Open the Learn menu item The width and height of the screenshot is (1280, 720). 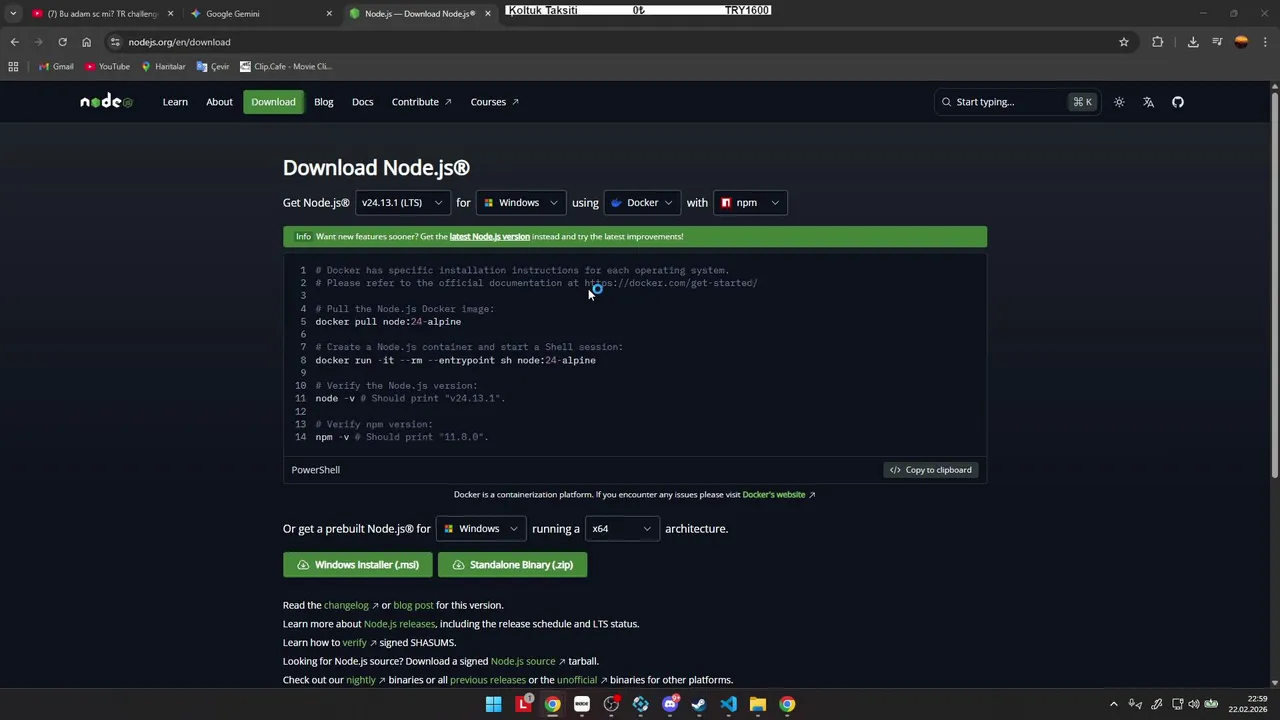click(x=175, y=102)
